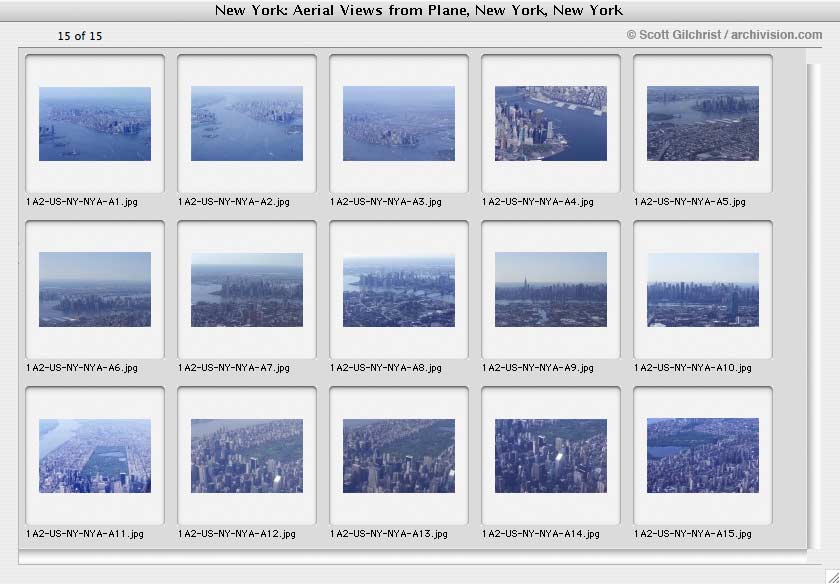The image size is (840, 584).
Task: Click filename label 1A2-US-NY-NYA-A14.jpg
Action: pos(541,534)
